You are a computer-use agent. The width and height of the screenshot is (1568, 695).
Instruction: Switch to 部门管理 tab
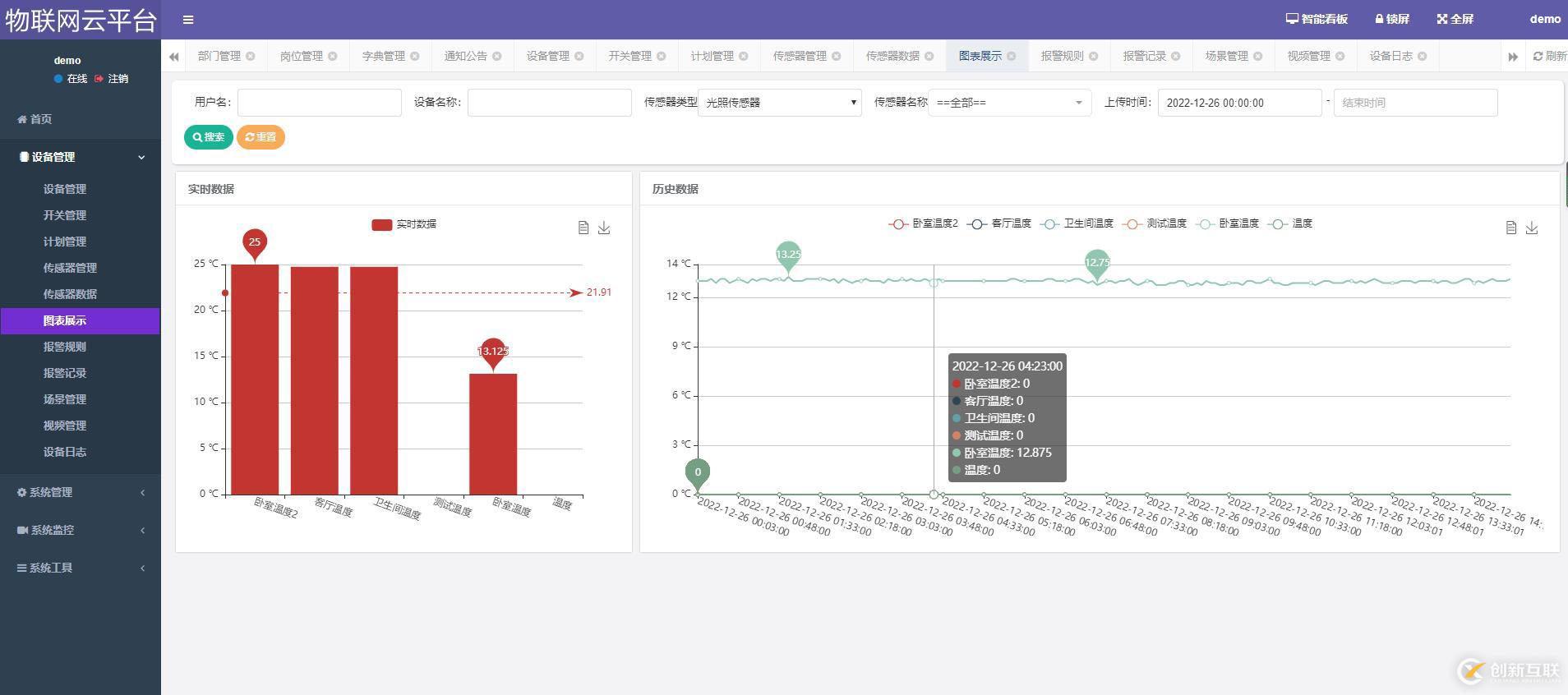click(x=219, y=56)
